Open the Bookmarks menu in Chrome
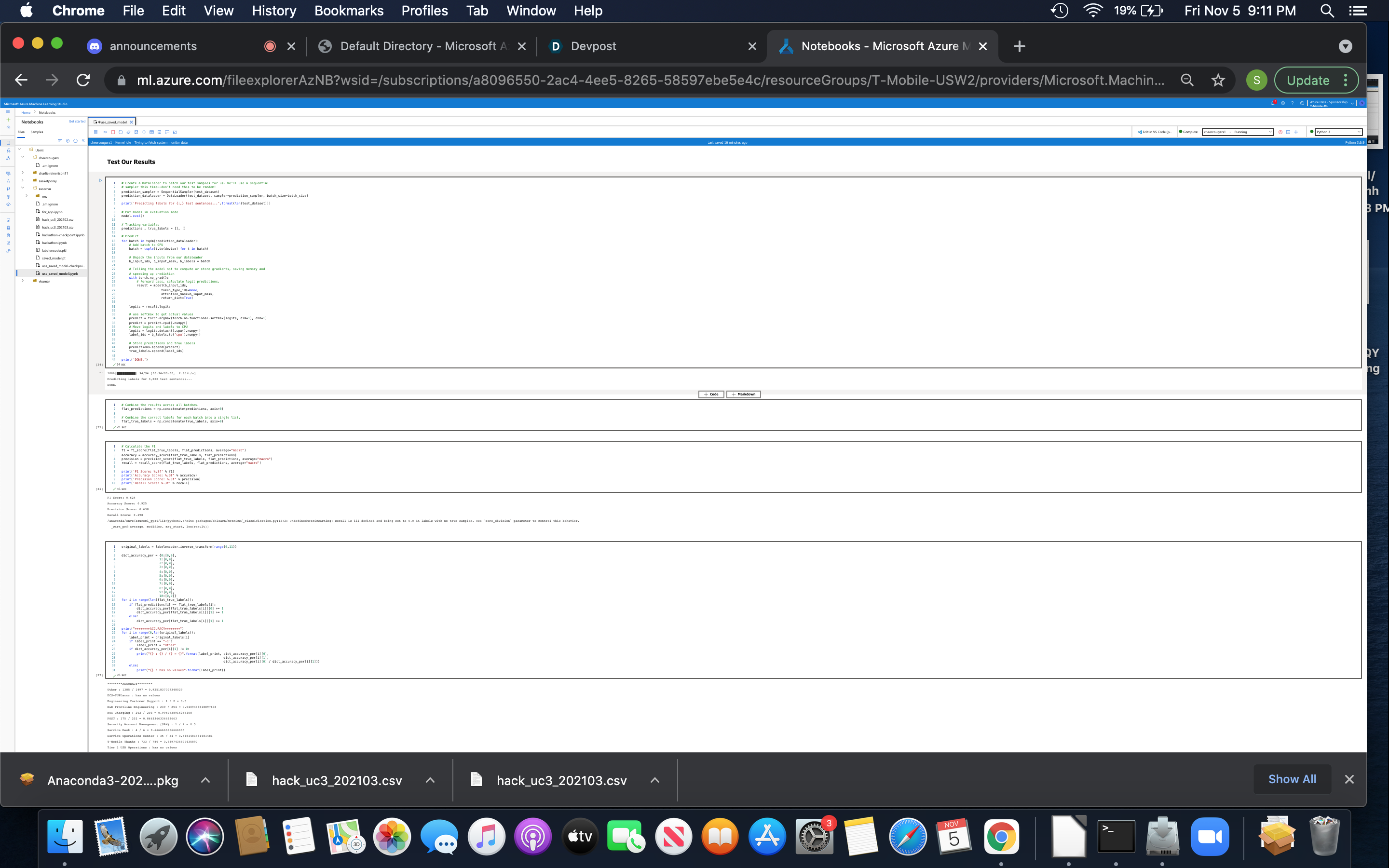1389x868 pixels. point(348,10)
